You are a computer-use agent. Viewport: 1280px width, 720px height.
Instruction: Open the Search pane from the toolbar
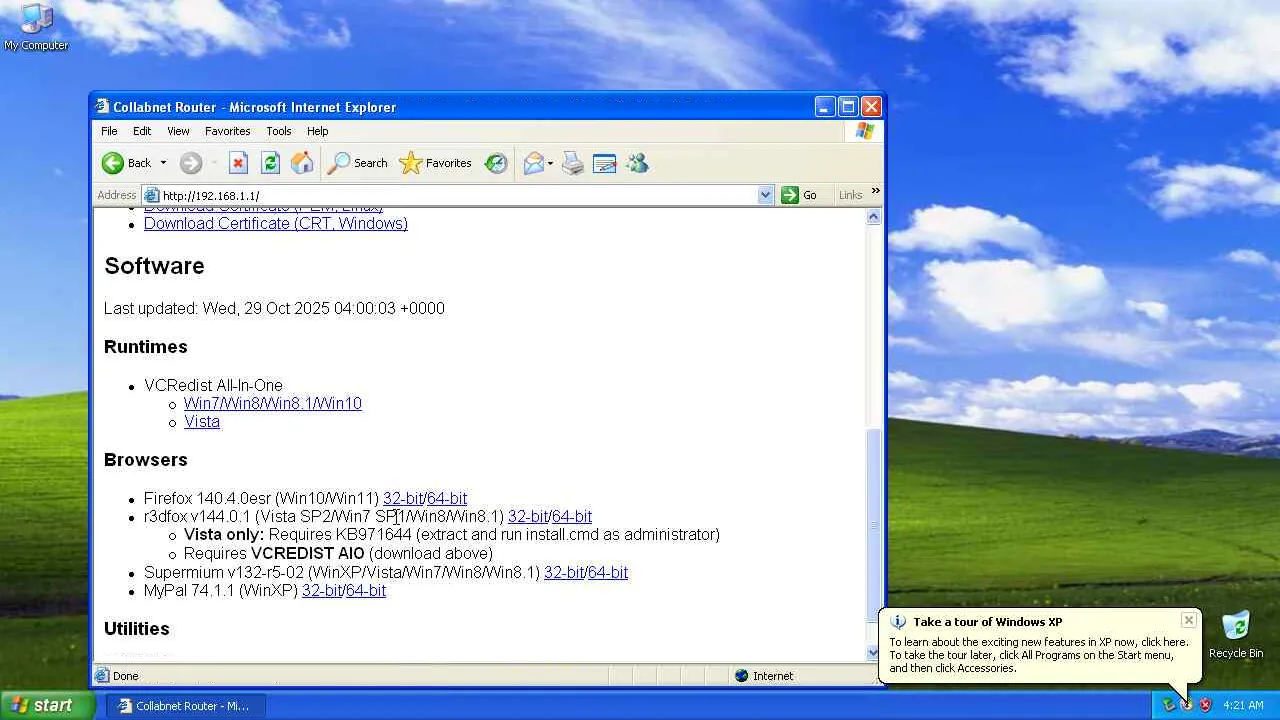pyautogui.click(x=358, y=163)
